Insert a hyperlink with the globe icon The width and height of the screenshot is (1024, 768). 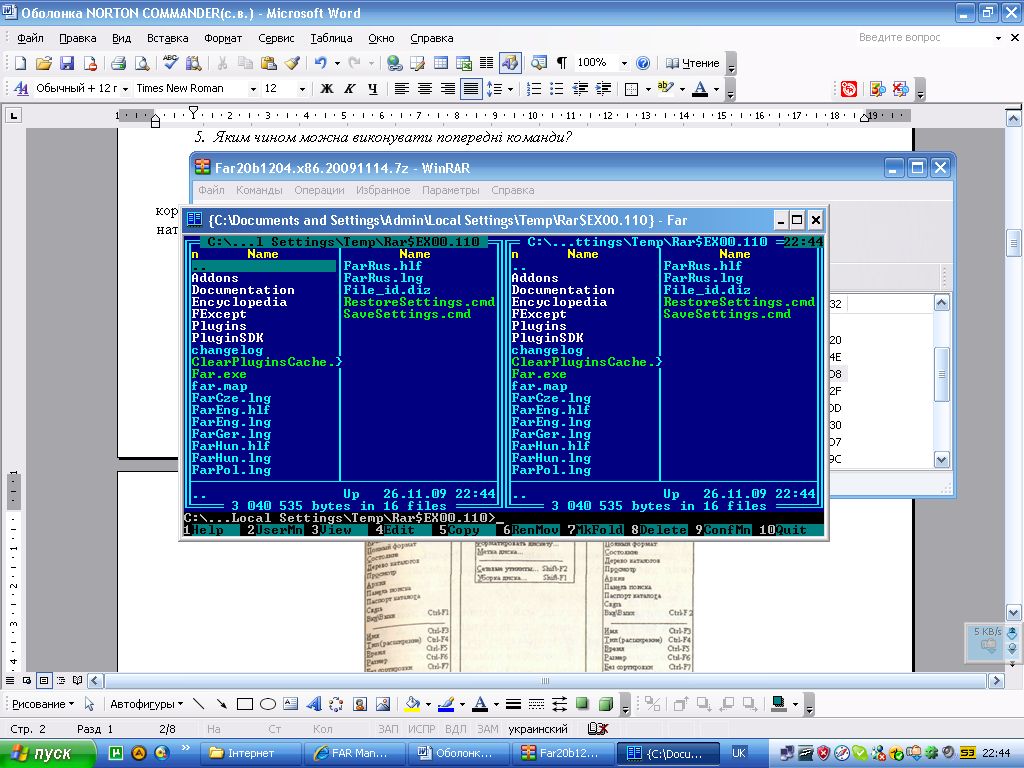tap(394, 63)
